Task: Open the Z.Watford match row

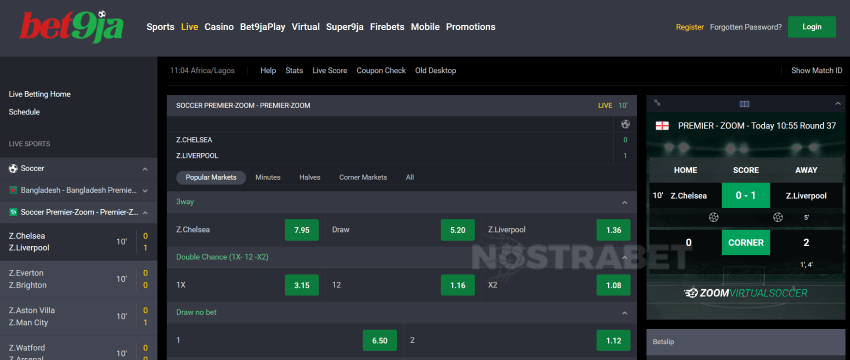Action: pyautogui.click(x=79, y=349)
